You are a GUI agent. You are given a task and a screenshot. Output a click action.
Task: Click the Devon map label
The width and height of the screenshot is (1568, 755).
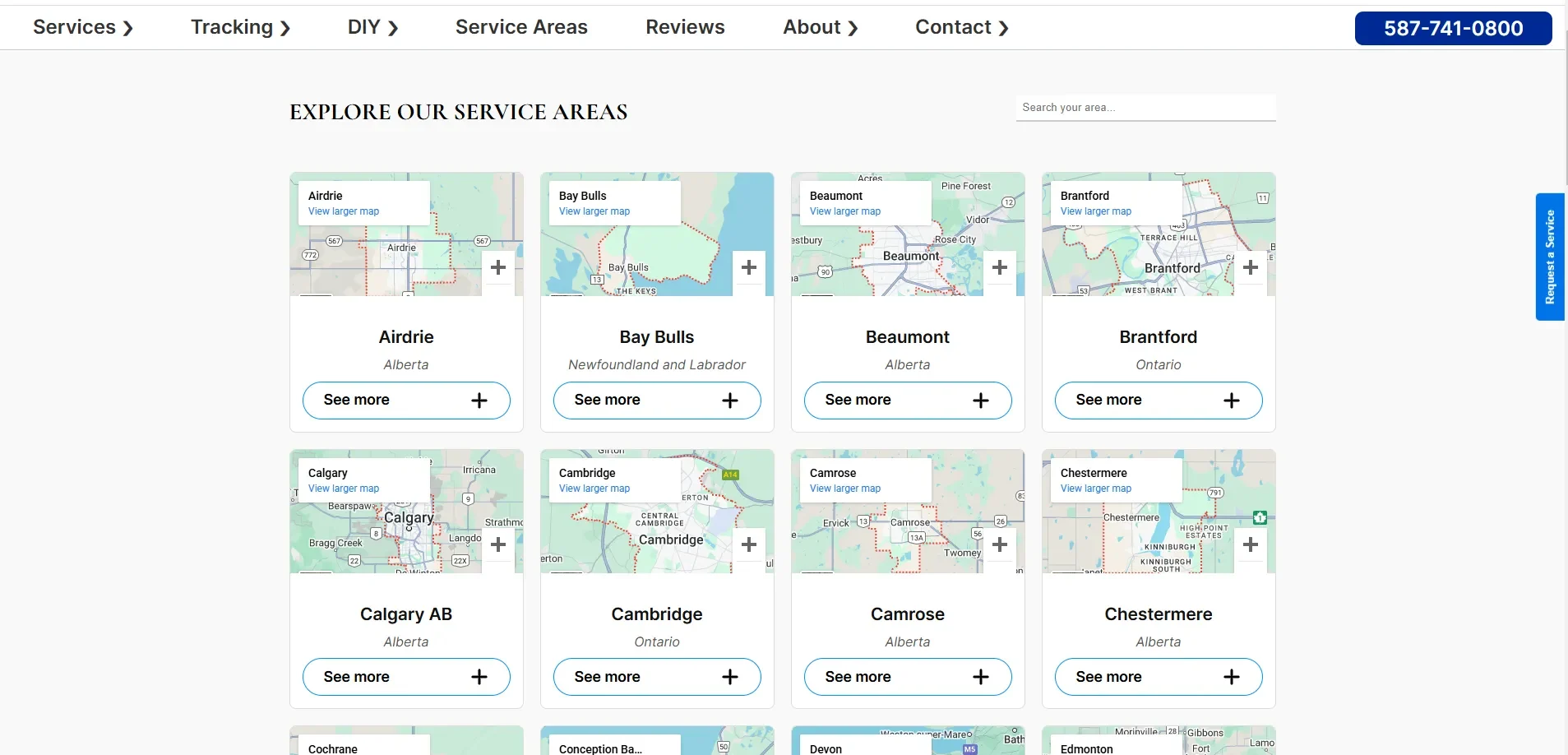pyautogui.click(x=826, y=748)
